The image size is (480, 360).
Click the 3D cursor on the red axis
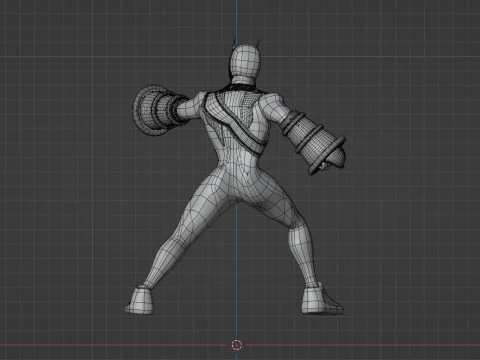point(237,345)
